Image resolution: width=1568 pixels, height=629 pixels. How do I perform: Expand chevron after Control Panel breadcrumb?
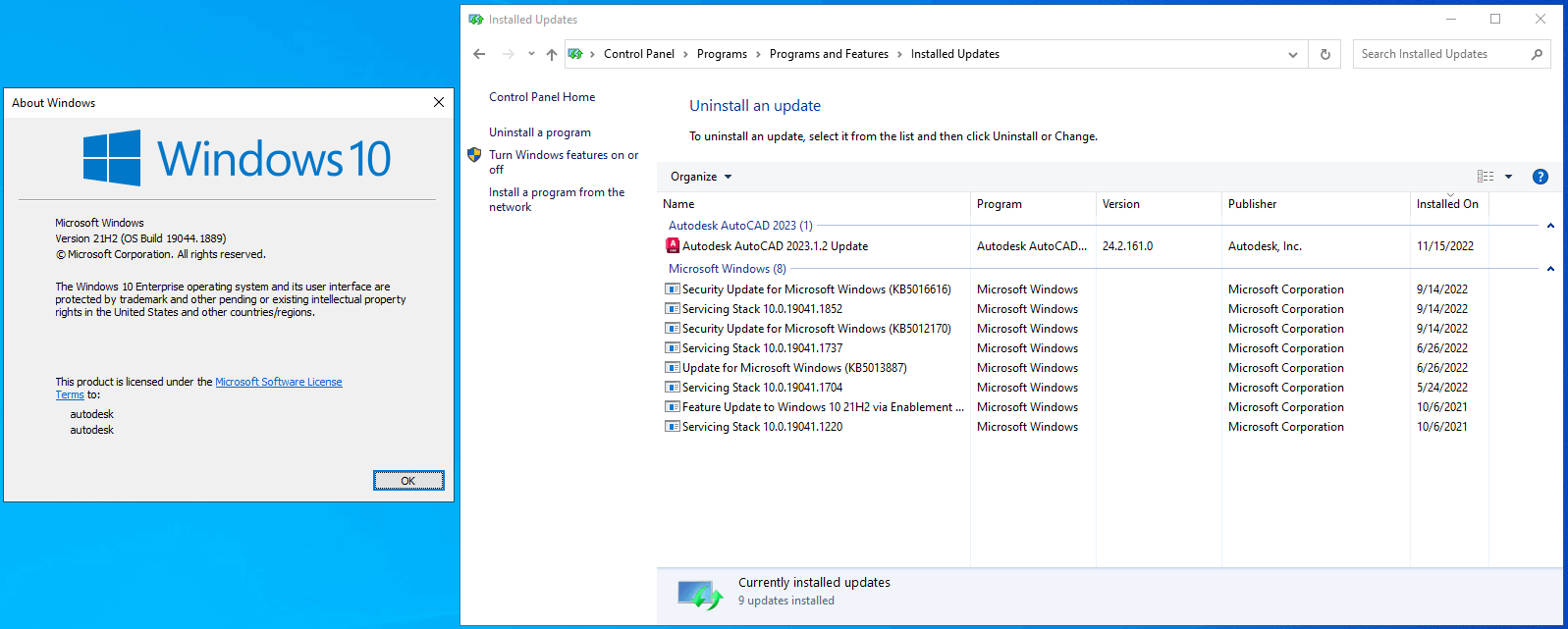(685, 54)
